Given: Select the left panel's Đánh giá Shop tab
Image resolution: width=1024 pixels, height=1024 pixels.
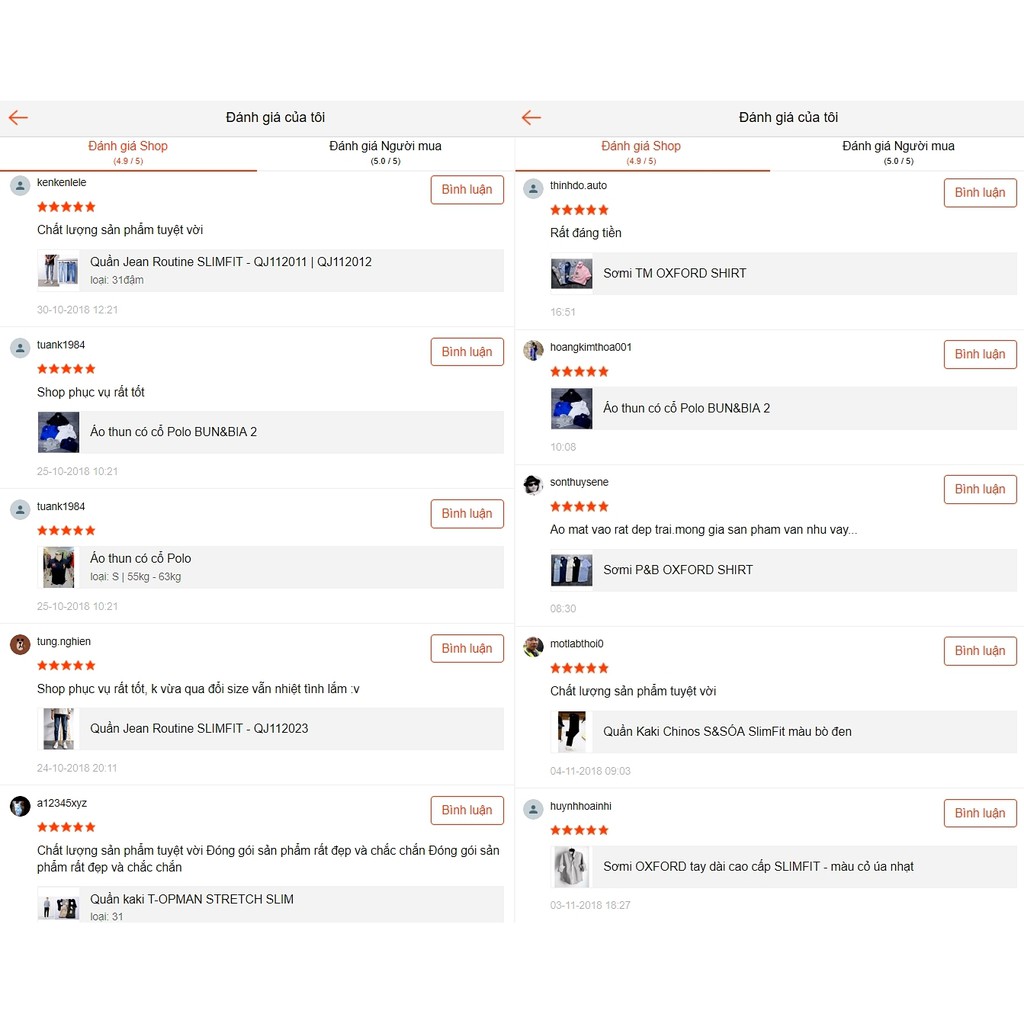Looking at the screenshot, I should point(128,152).
